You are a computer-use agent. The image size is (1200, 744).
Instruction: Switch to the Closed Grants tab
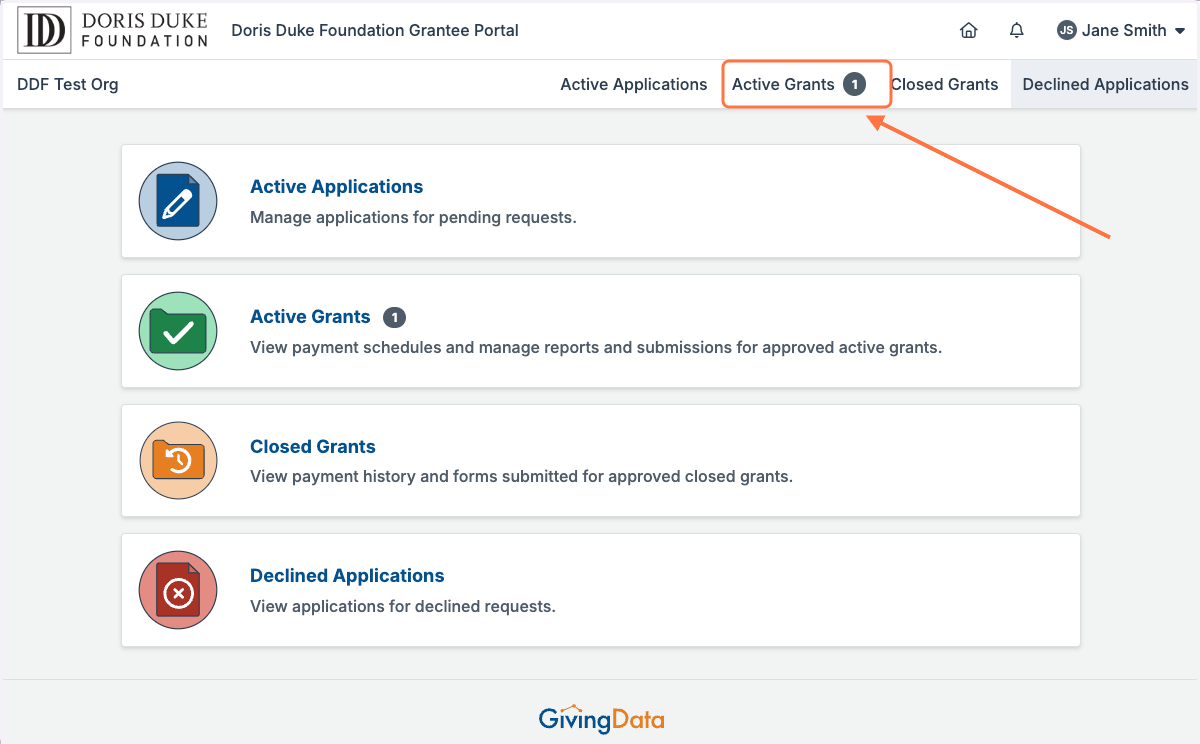pyautogui.click(x=944, y=84)
